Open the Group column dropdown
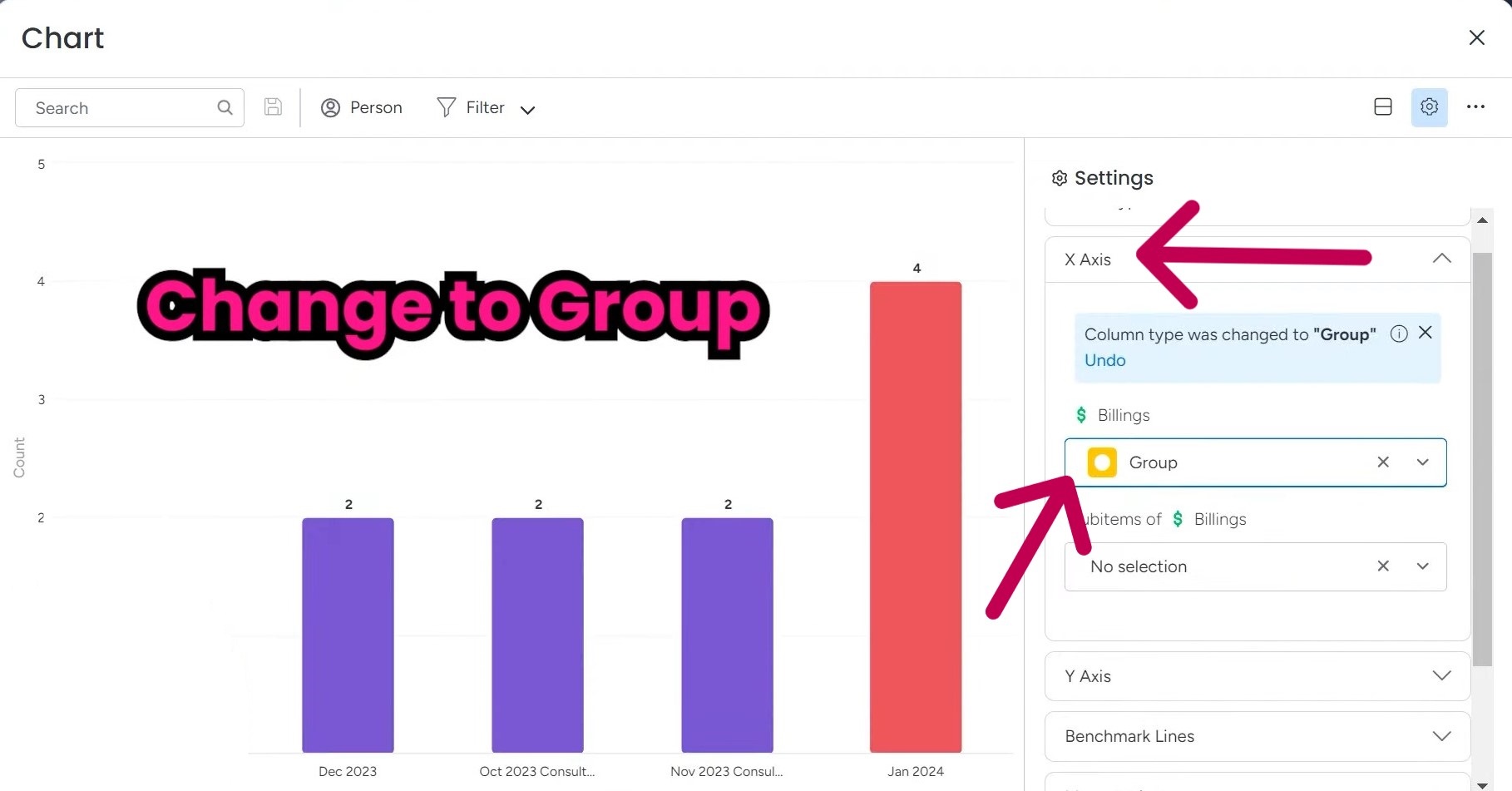The width and height of the screenshot is (1512, 791). (1423, 462)
